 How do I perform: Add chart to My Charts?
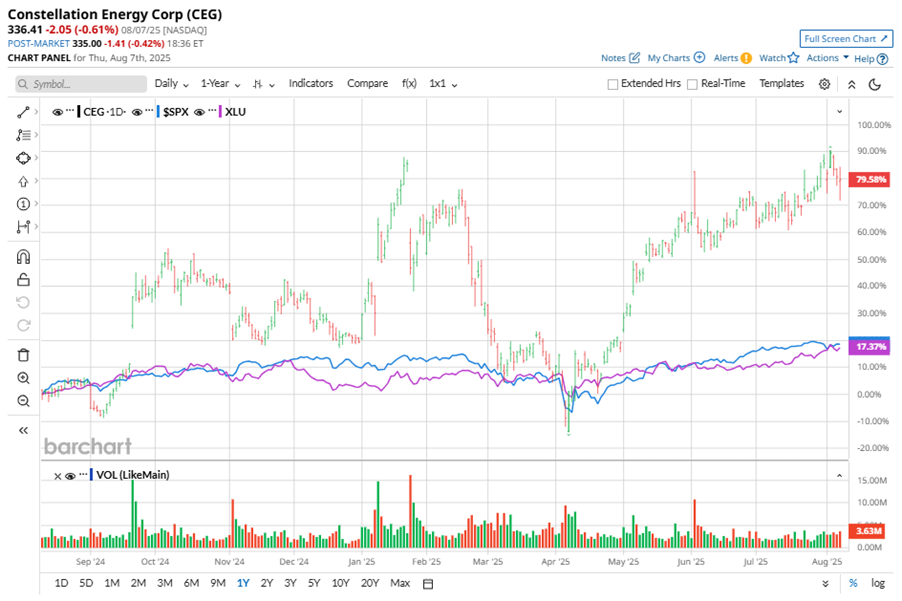pos(700,58)
